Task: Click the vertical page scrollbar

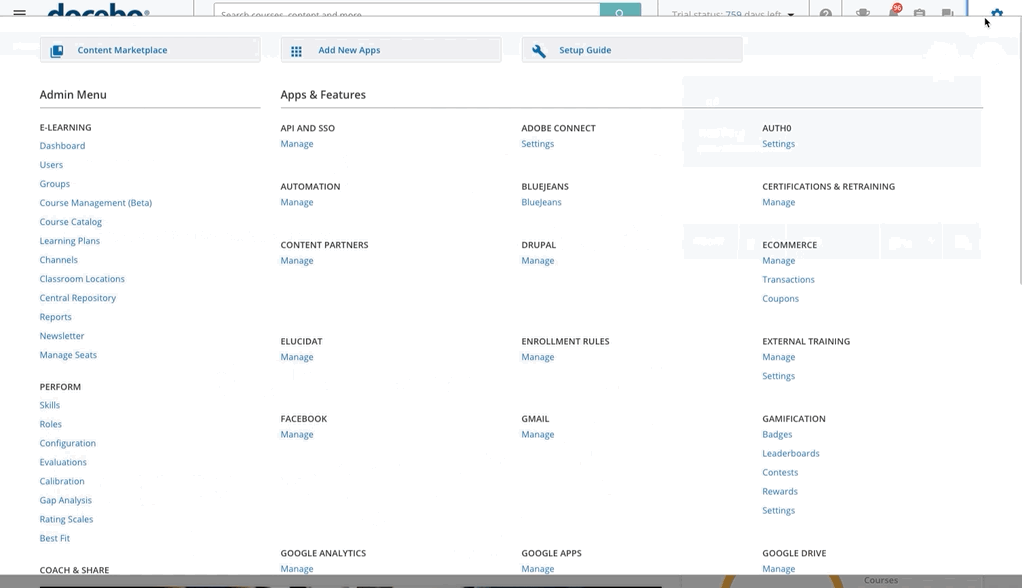Action: tap(1019, 150)
